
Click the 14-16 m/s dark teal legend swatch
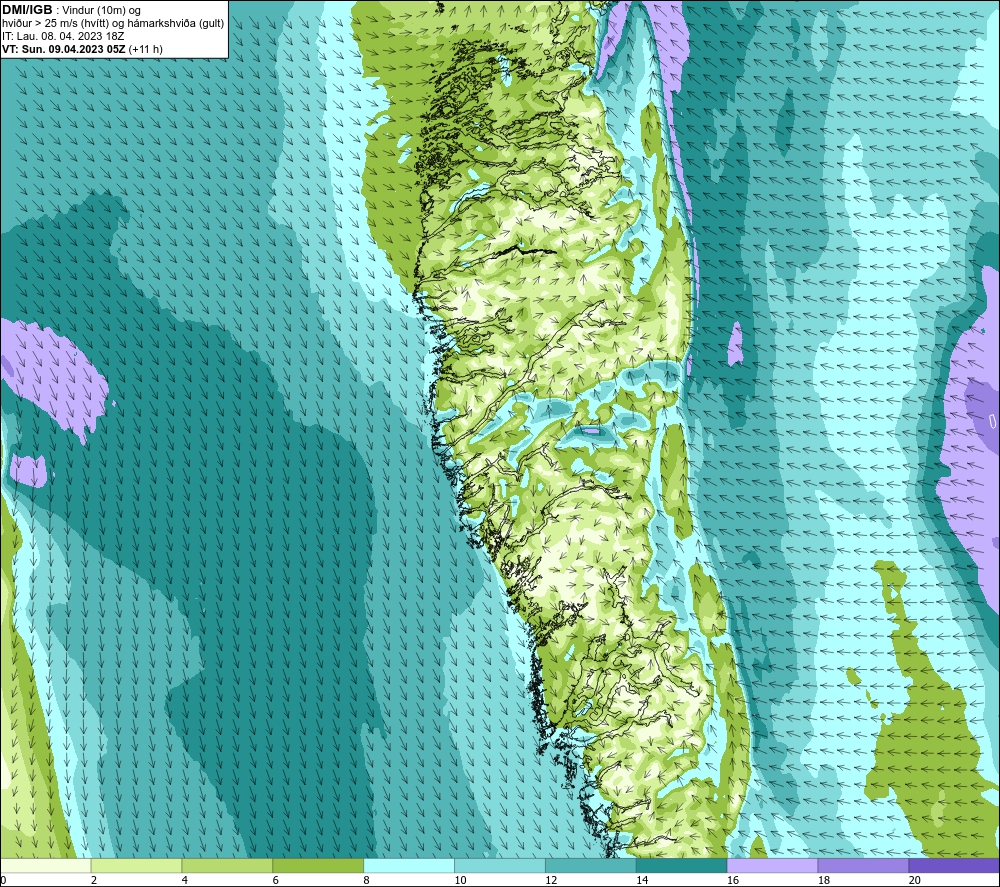[x=682, y=865]
